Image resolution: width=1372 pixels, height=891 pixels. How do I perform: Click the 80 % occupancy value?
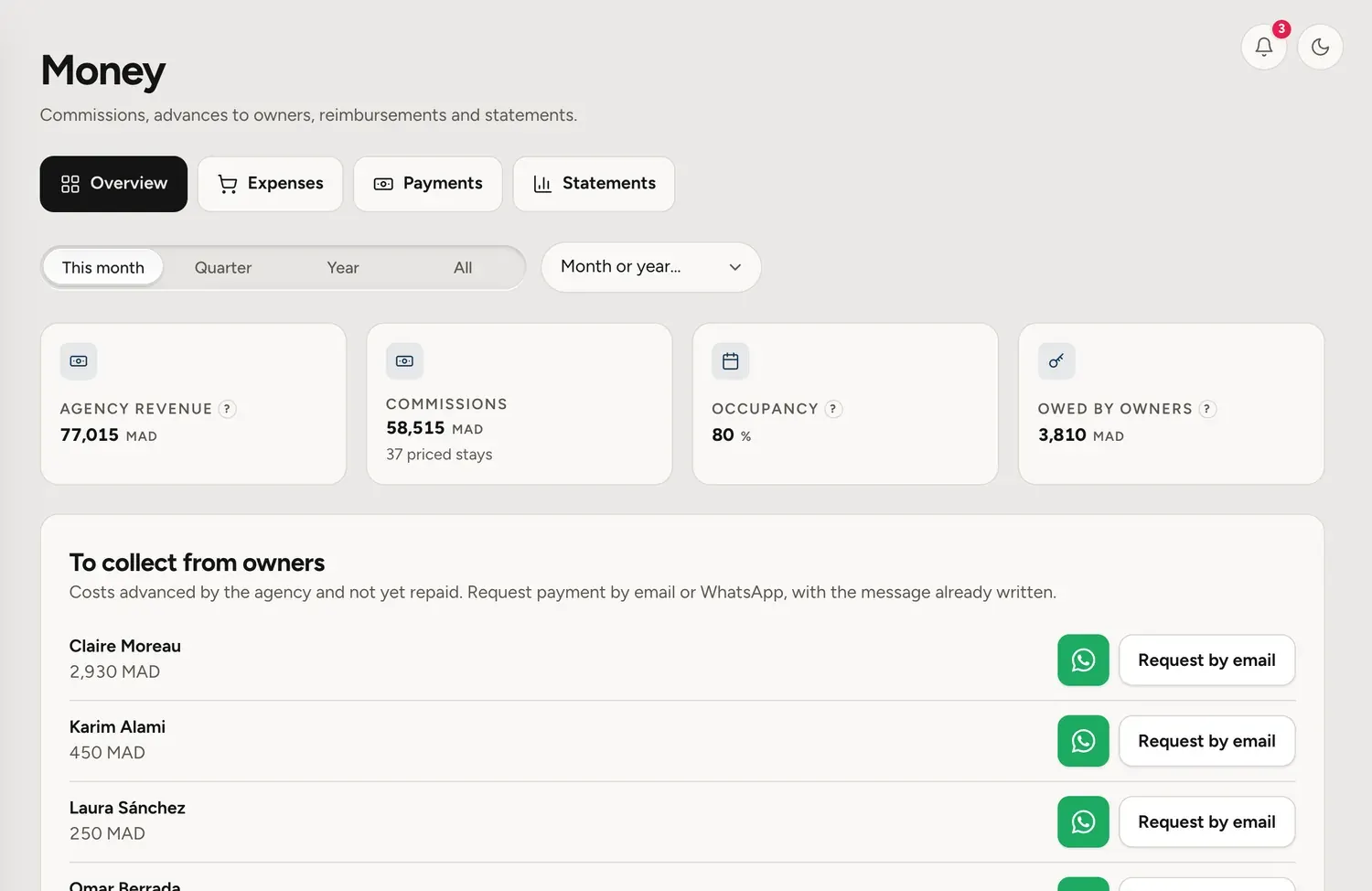coord(732,435)
